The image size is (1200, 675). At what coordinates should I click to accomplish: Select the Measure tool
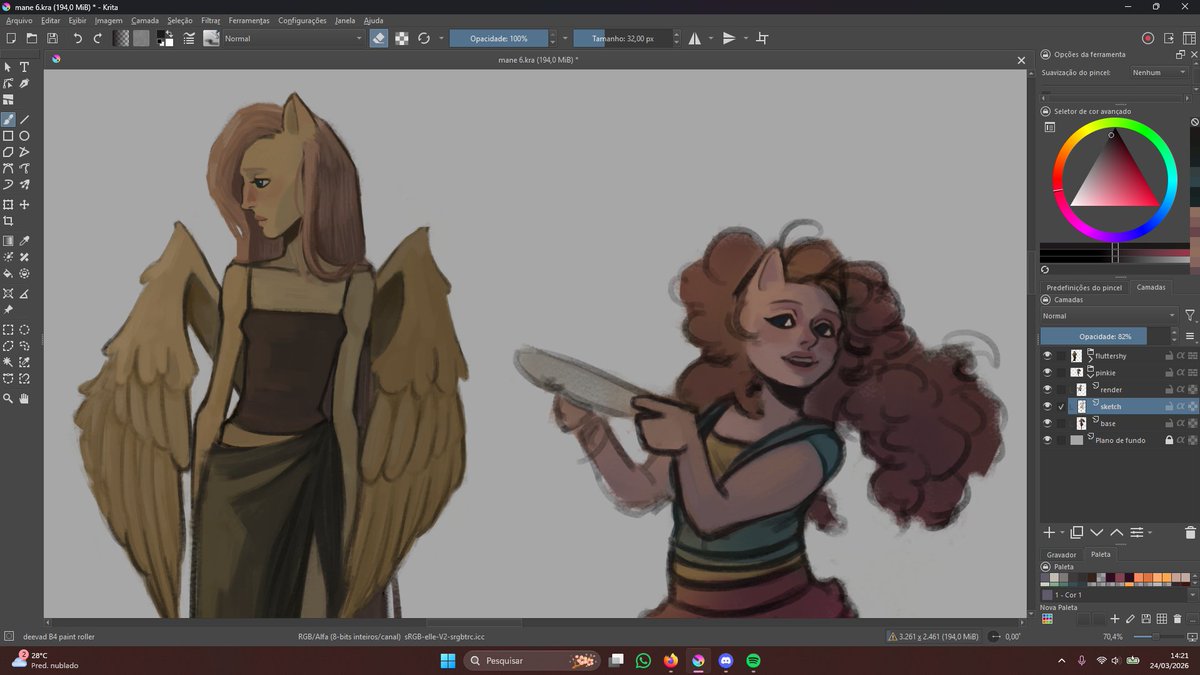pyautogui.click(x=25, y=294)
